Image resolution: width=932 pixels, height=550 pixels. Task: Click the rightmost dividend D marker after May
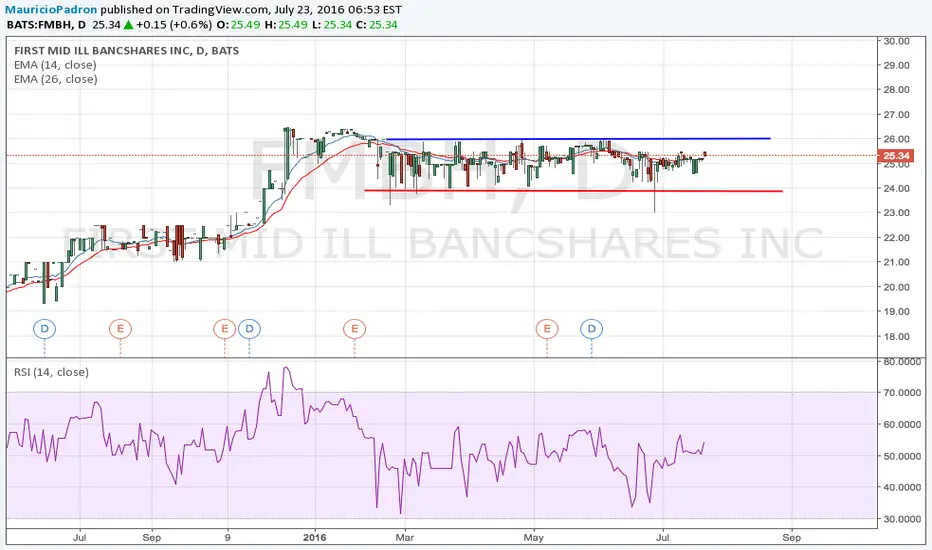(591, 329)
